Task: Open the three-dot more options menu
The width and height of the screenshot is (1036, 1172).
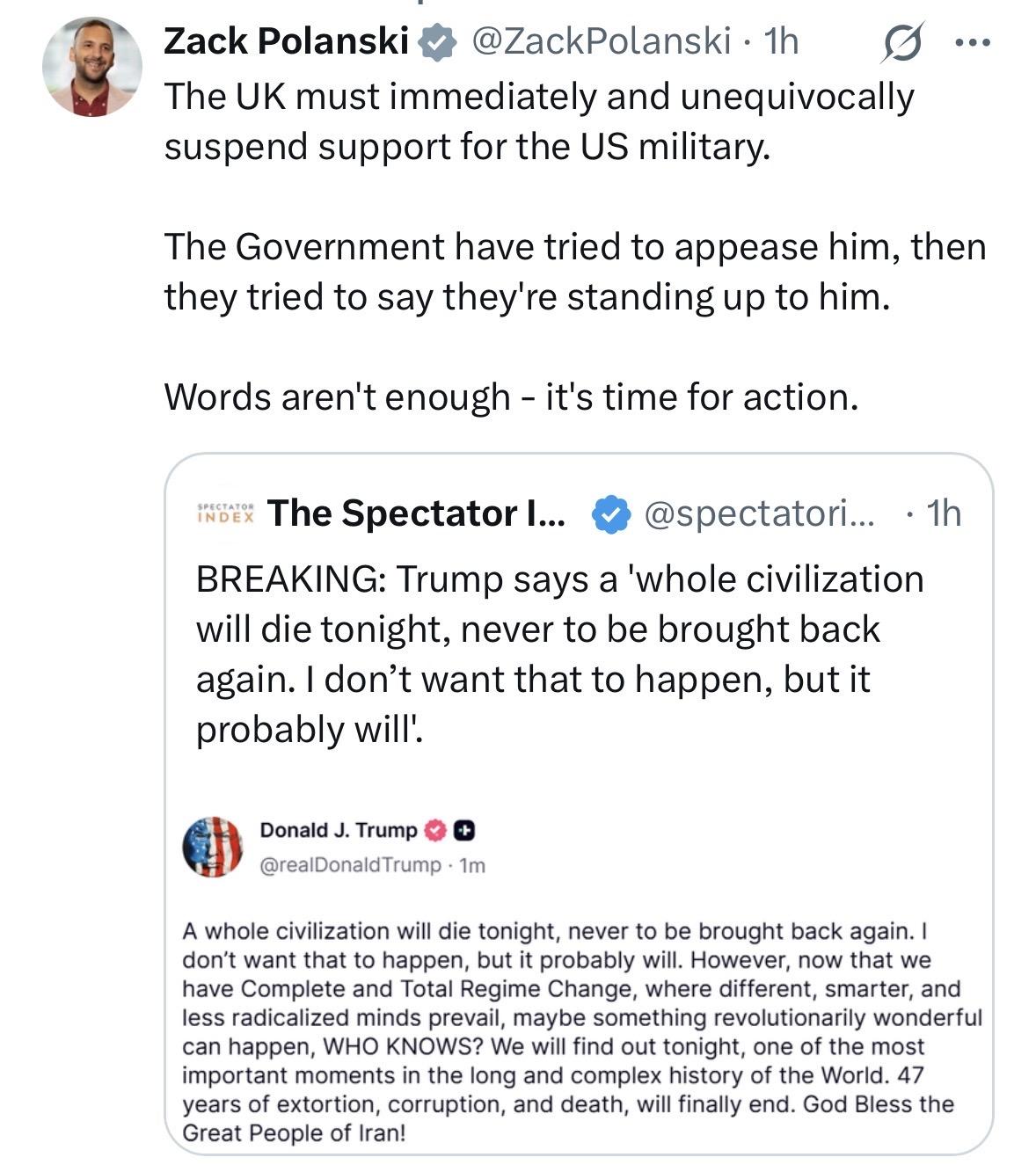Action: (x=973, y=42)
